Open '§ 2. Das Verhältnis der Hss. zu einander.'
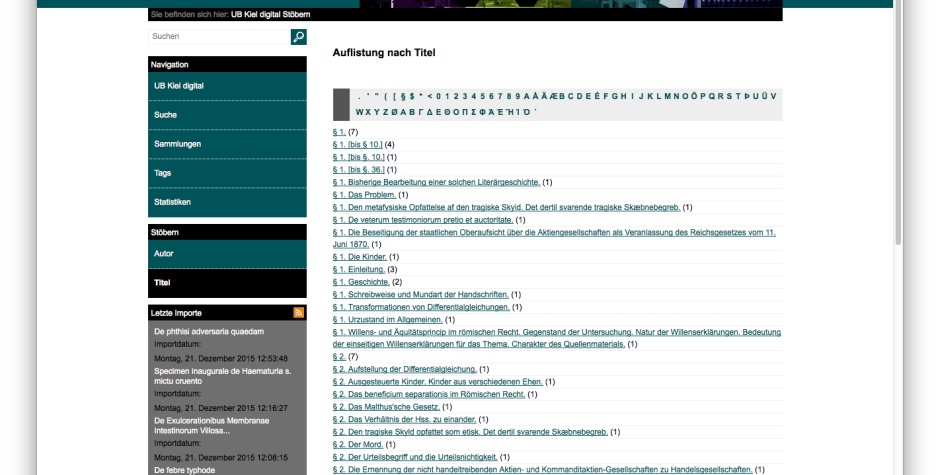The height and width of the screenshot is (475, 940). tap(405, 420)
